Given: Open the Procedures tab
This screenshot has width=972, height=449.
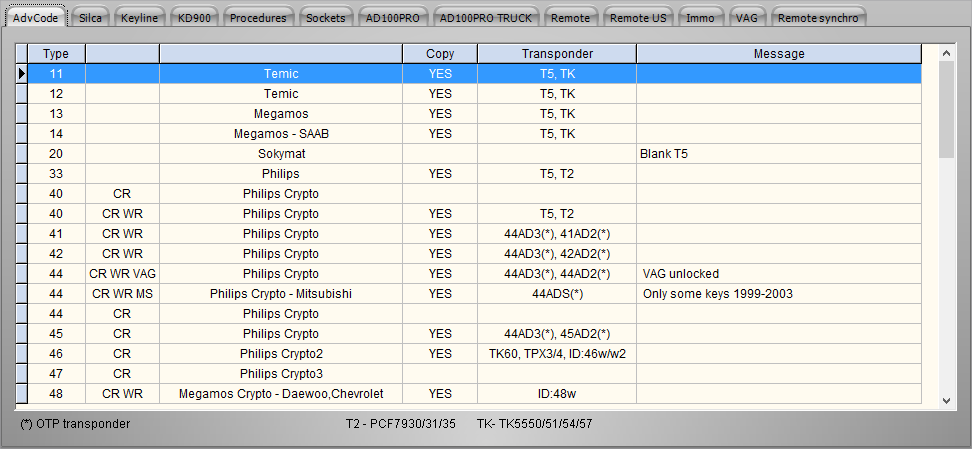Looking at the screenshot, I should click(x=257, y=18).
